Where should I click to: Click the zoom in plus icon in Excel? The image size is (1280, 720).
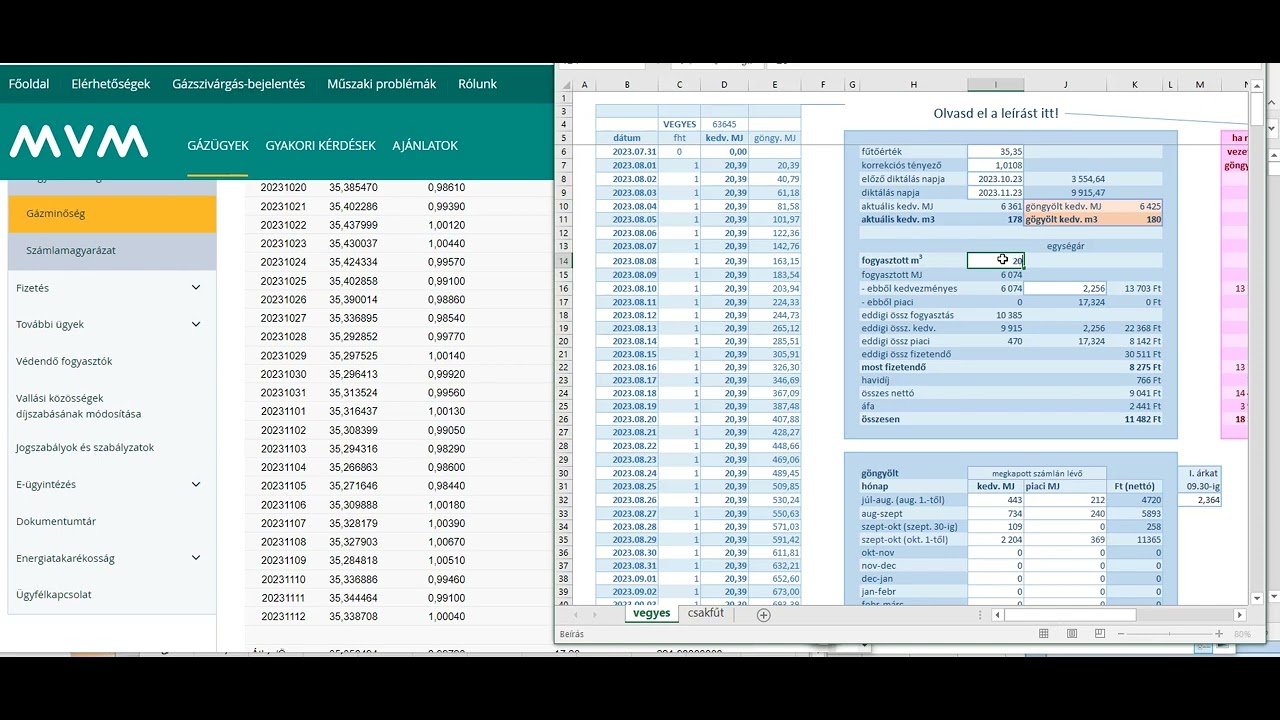tap(1219, 634)
